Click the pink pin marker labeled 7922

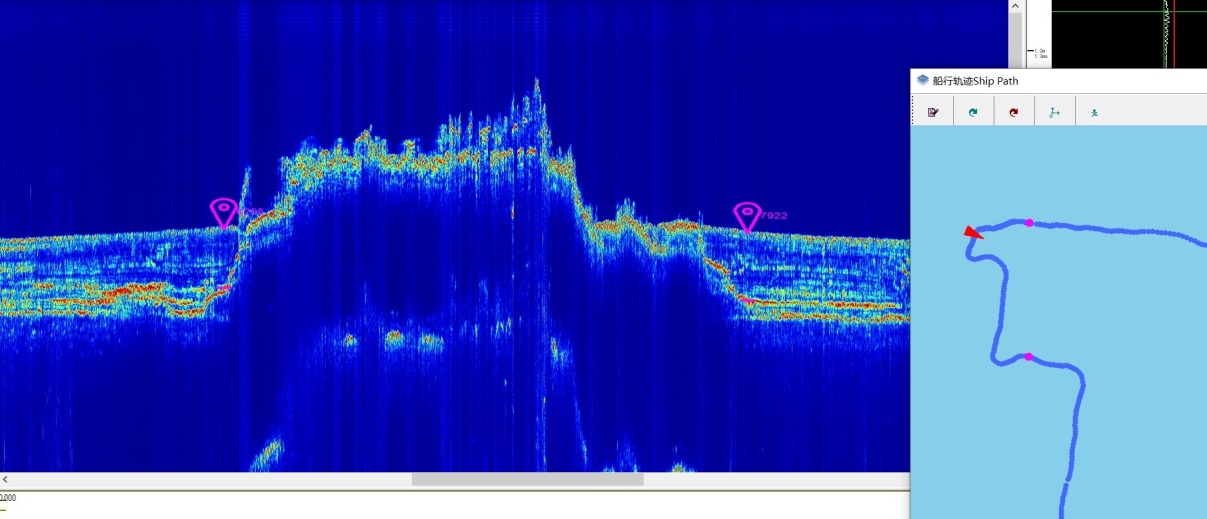click(746, 216)
